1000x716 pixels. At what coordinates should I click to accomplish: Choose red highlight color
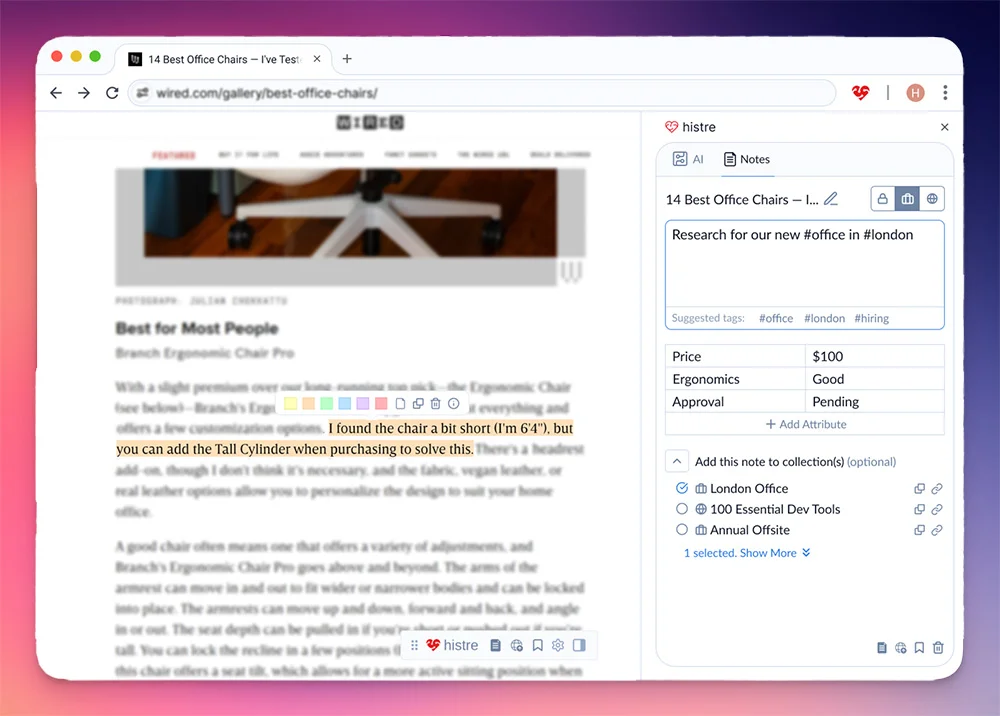coord(381,403)
